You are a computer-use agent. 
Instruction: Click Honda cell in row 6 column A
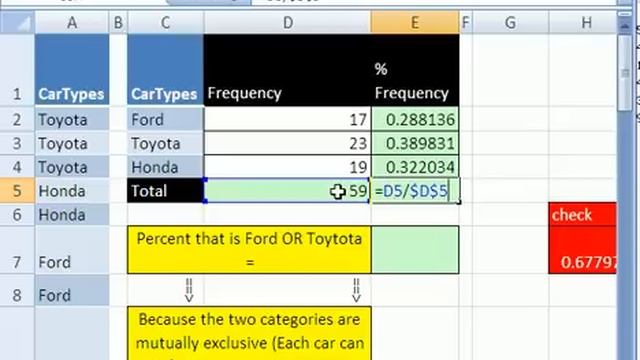click(72, 215)
